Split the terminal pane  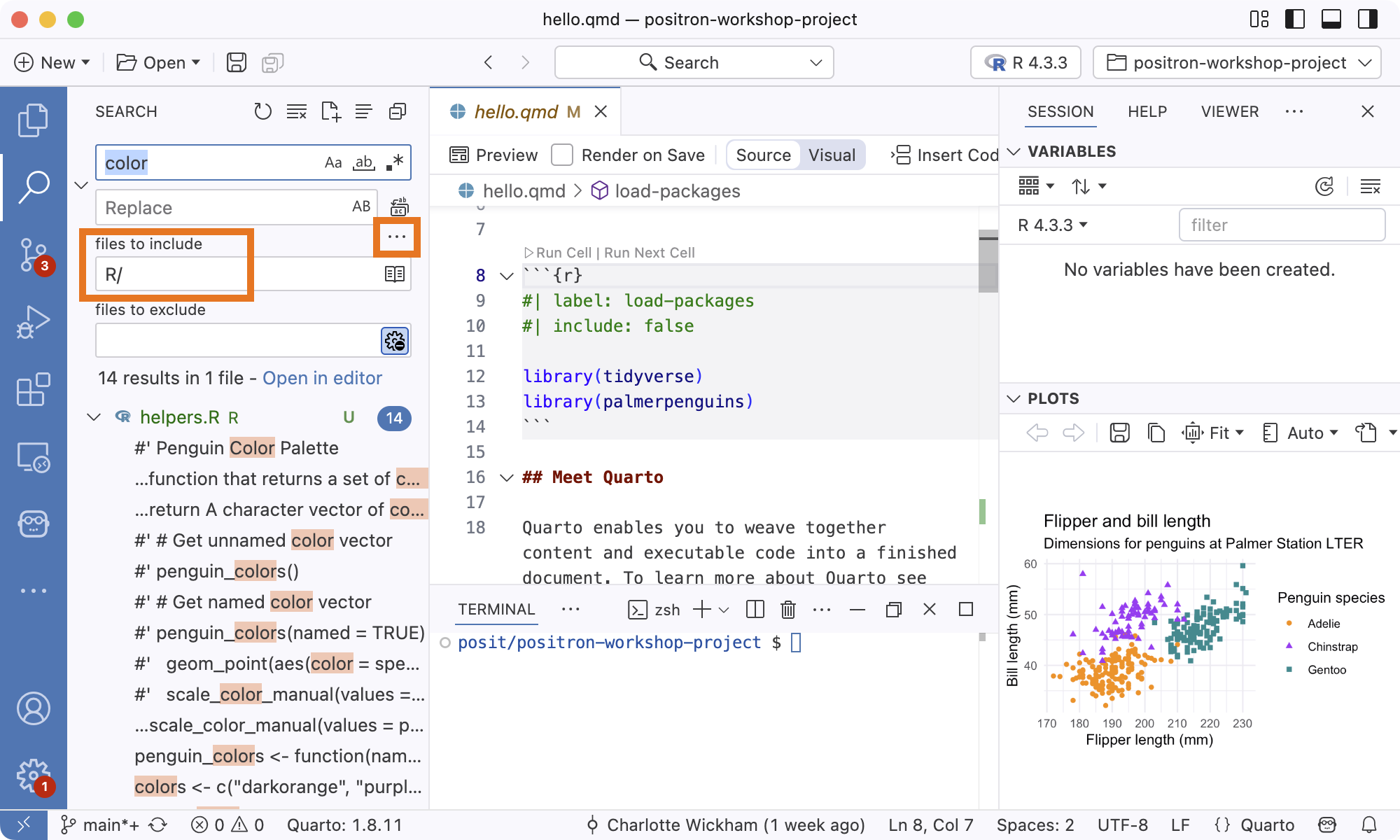[x=755, y=610]
